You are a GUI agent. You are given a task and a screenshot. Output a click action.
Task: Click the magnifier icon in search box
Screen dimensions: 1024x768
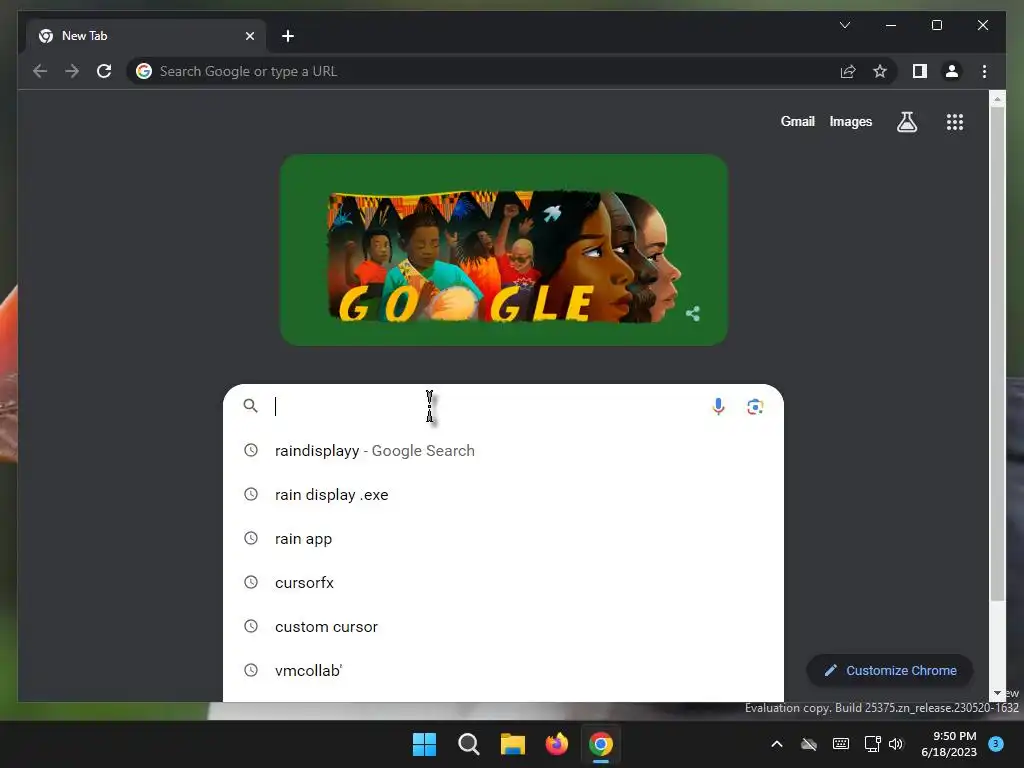250,406
